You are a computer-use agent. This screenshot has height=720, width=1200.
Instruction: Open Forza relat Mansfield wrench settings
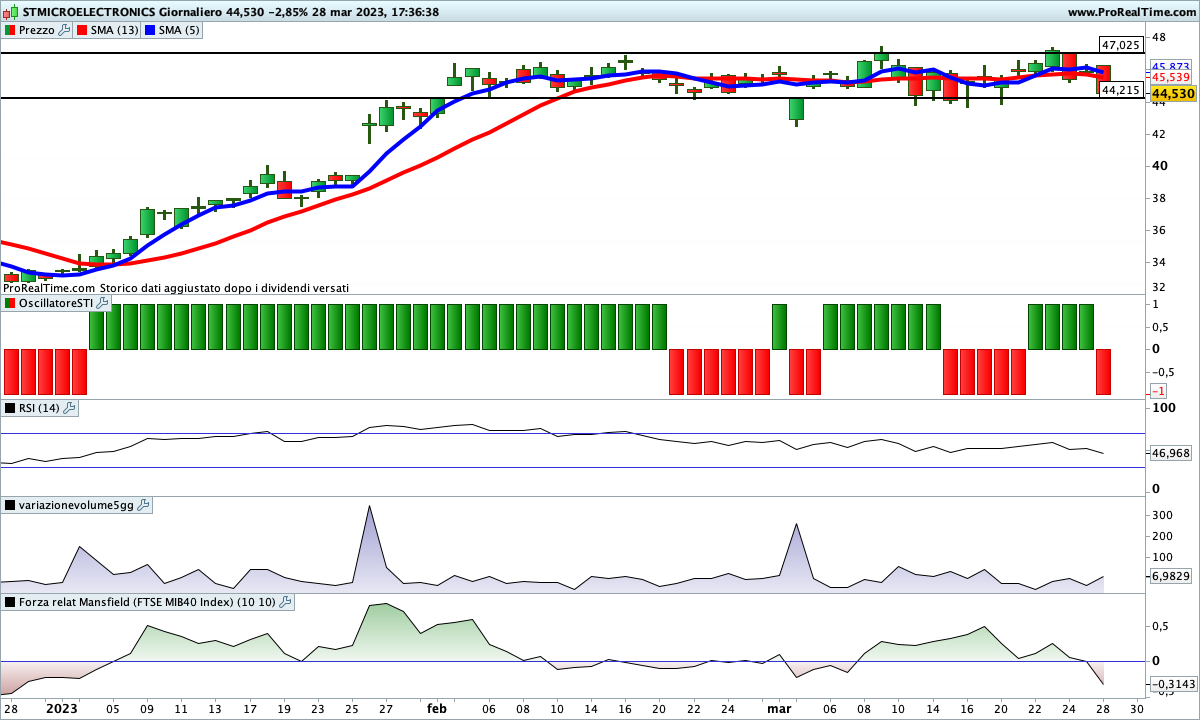coord(285,602)
